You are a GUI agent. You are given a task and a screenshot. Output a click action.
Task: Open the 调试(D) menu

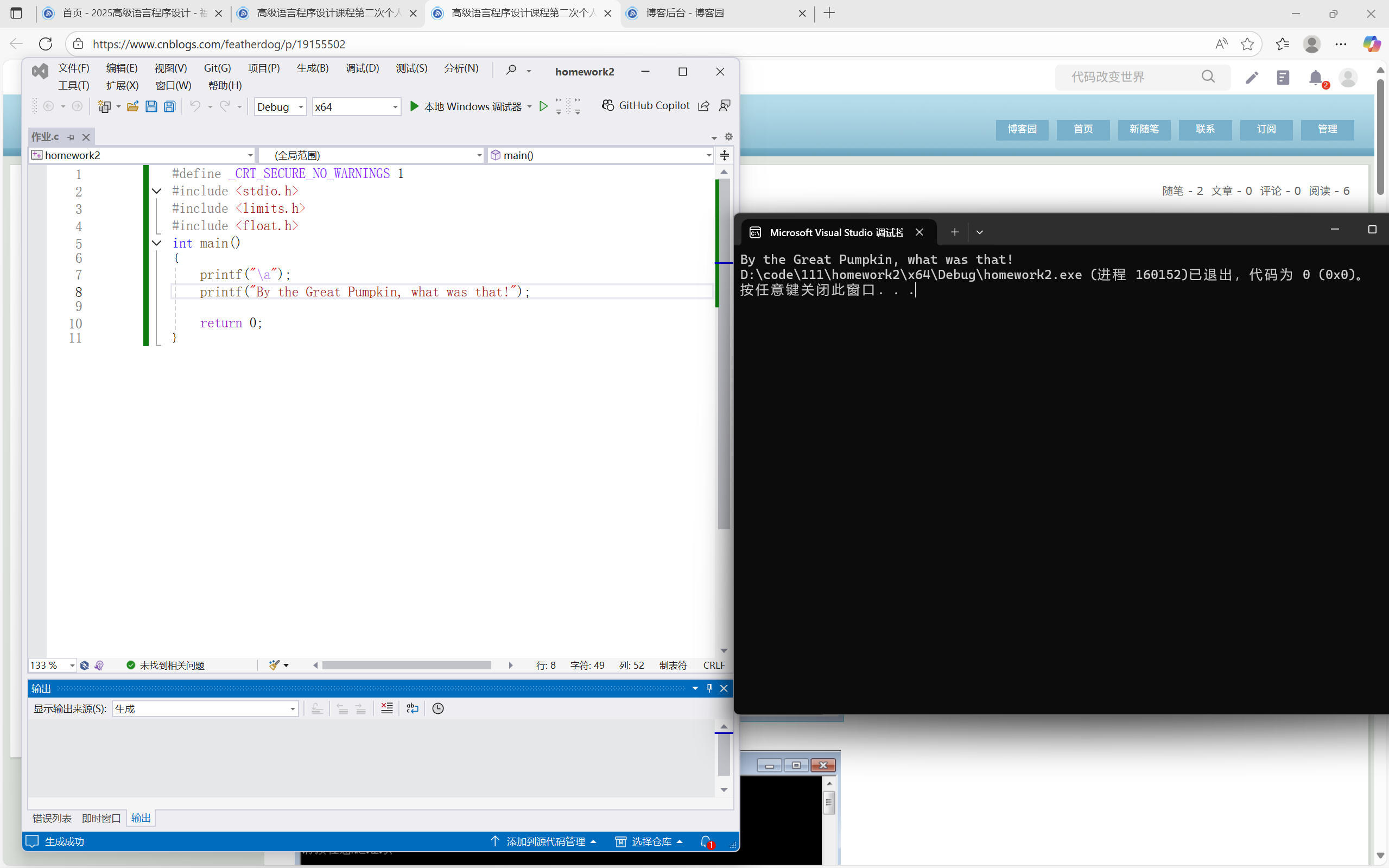(362, 68)
